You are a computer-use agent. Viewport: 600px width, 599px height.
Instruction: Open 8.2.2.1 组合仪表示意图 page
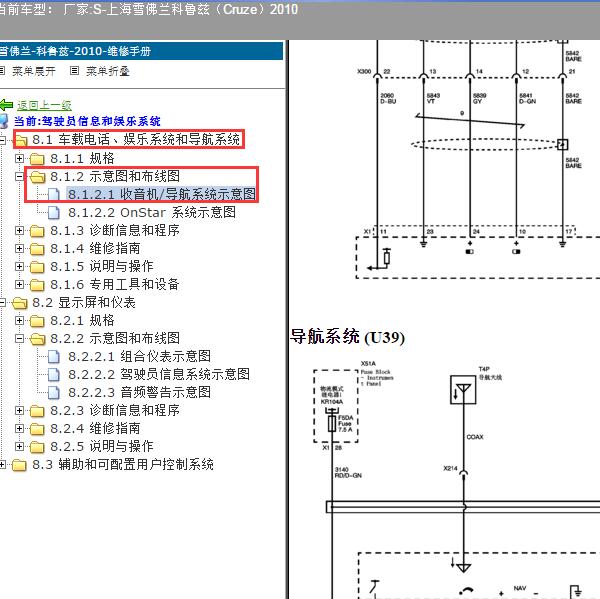(139, 356)
